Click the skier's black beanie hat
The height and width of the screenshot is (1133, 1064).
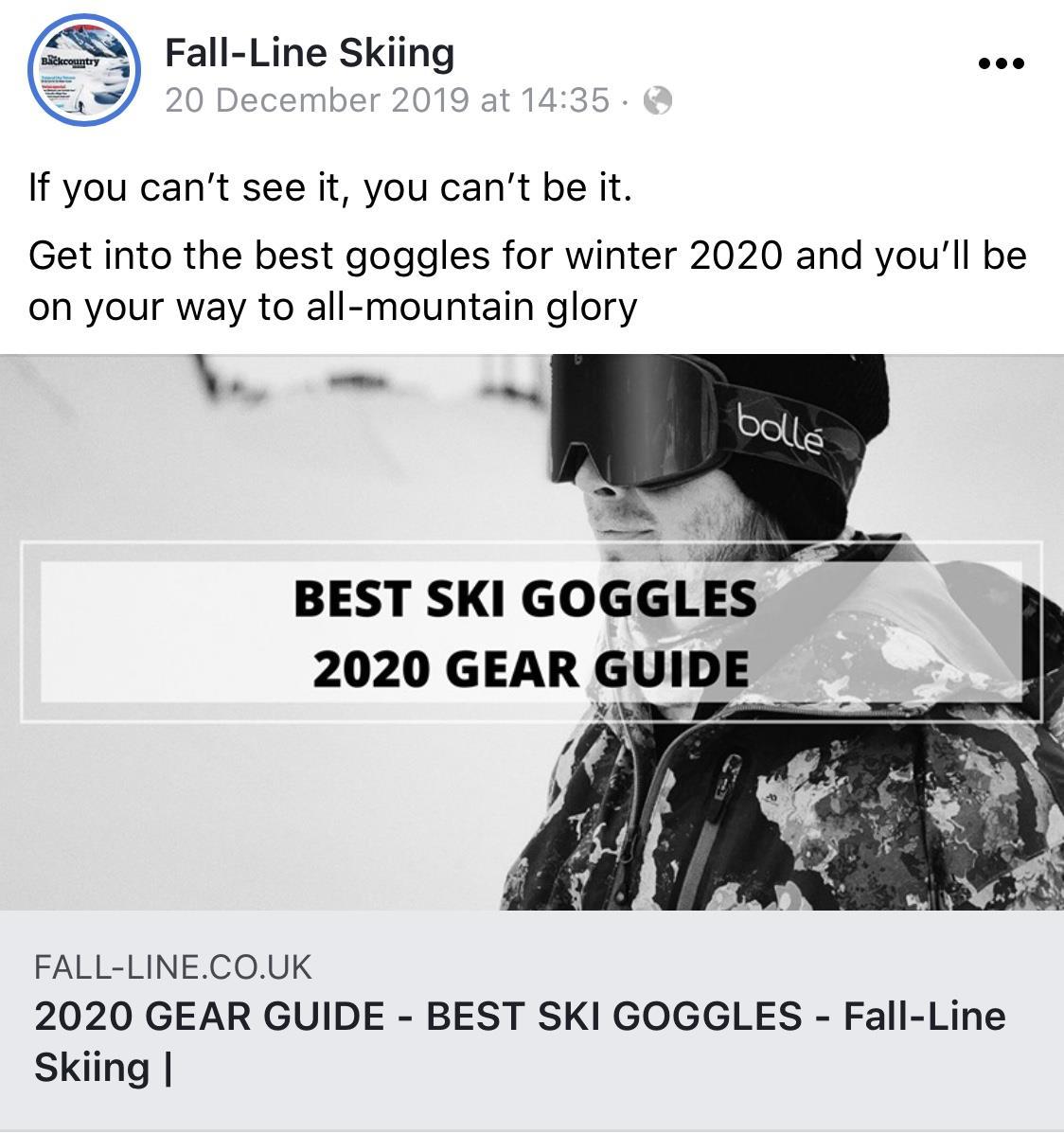pyautogui.click(x=831, y=441)
